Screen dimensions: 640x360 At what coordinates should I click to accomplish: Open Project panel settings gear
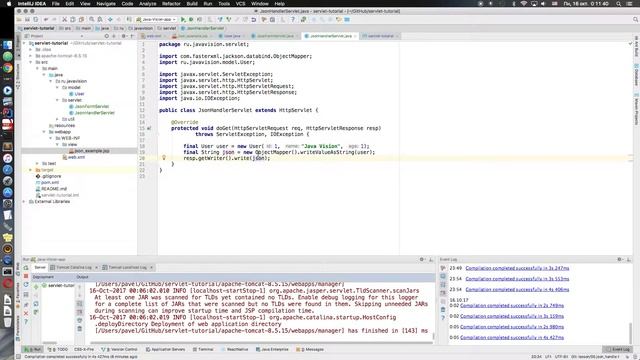(x=124, y=36)
